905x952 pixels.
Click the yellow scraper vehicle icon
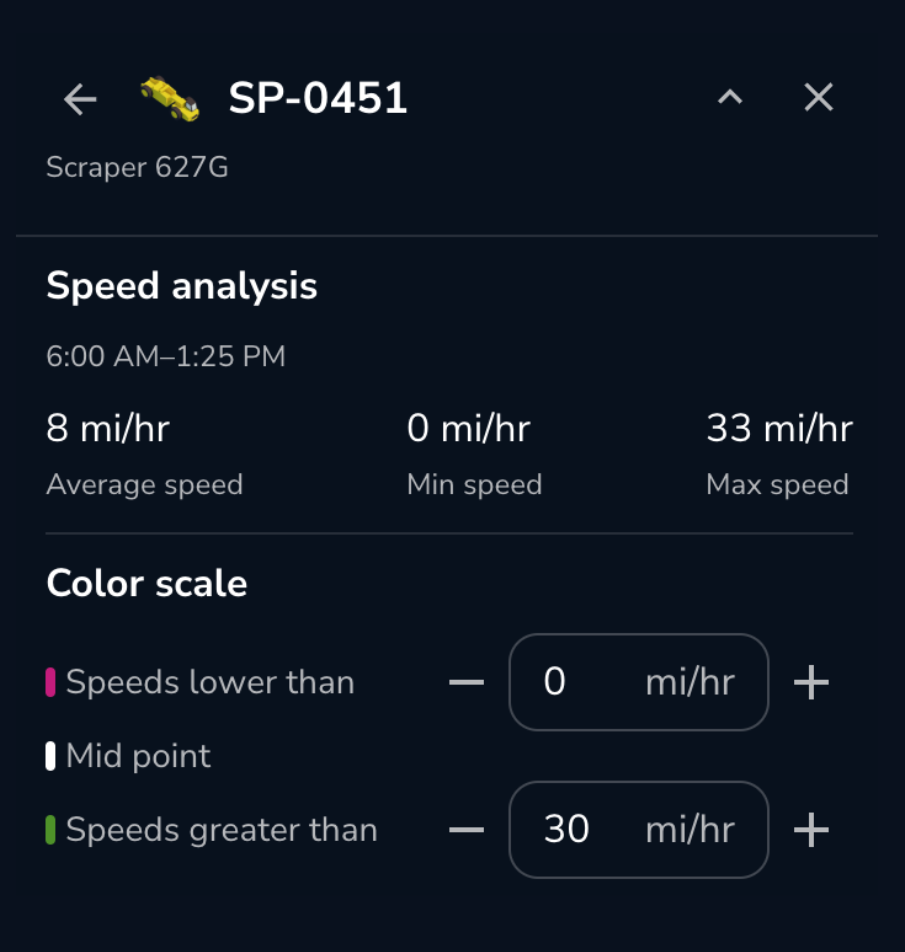169,99
